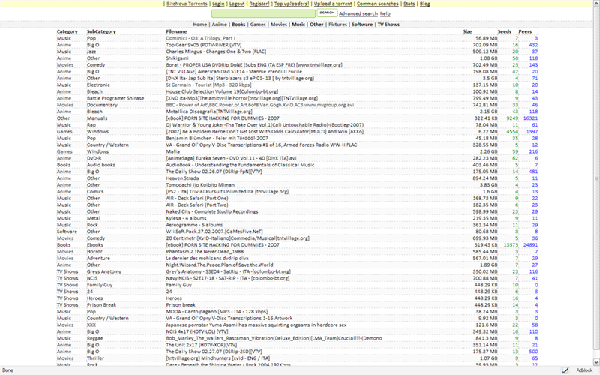Select the 'Software' category cell
Viewport: 600px width, 375px height.
click(67, 232)
